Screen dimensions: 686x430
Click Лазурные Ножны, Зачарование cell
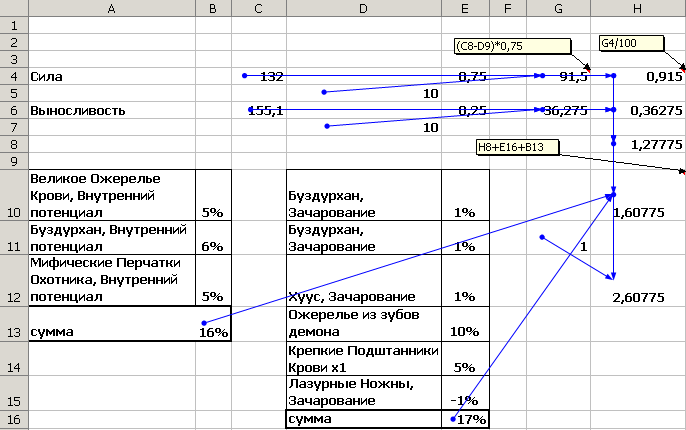[x=364, y=393]
